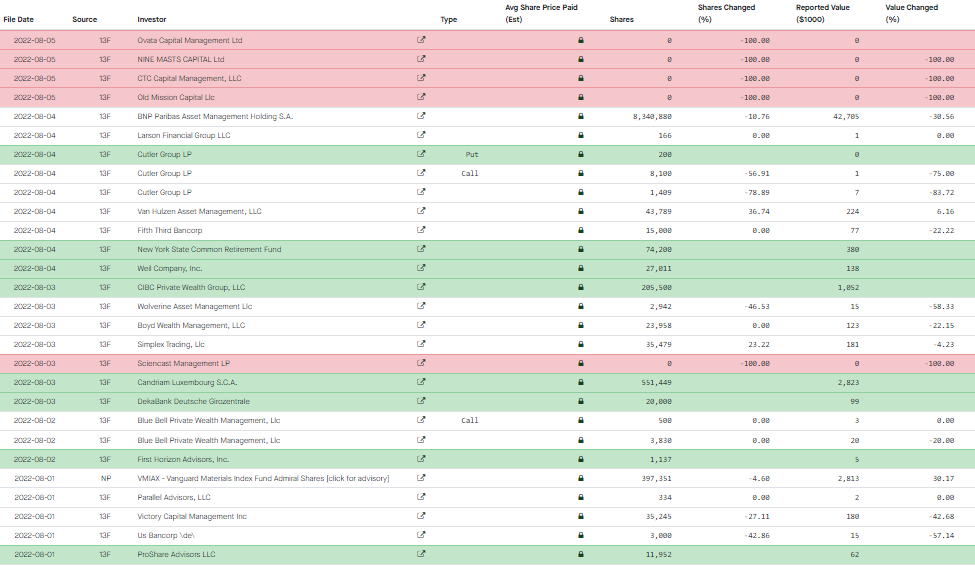Sort by Investor column header
975x566 pixels.
pos(152,19)
